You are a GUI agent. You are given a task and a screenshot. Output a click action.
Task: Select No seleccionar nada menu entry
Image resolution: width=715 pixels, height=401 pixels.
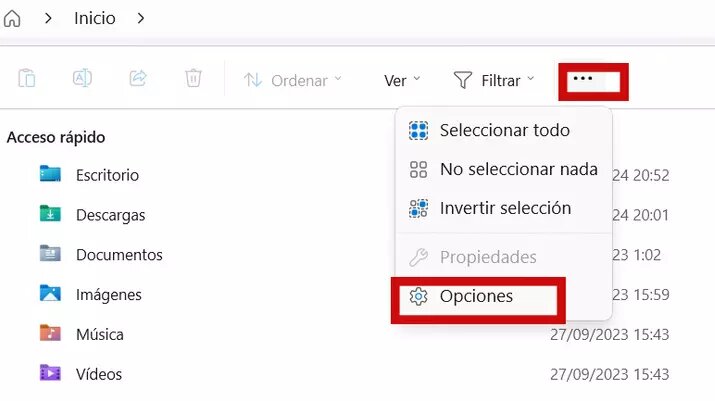click(x=518, y=170)
